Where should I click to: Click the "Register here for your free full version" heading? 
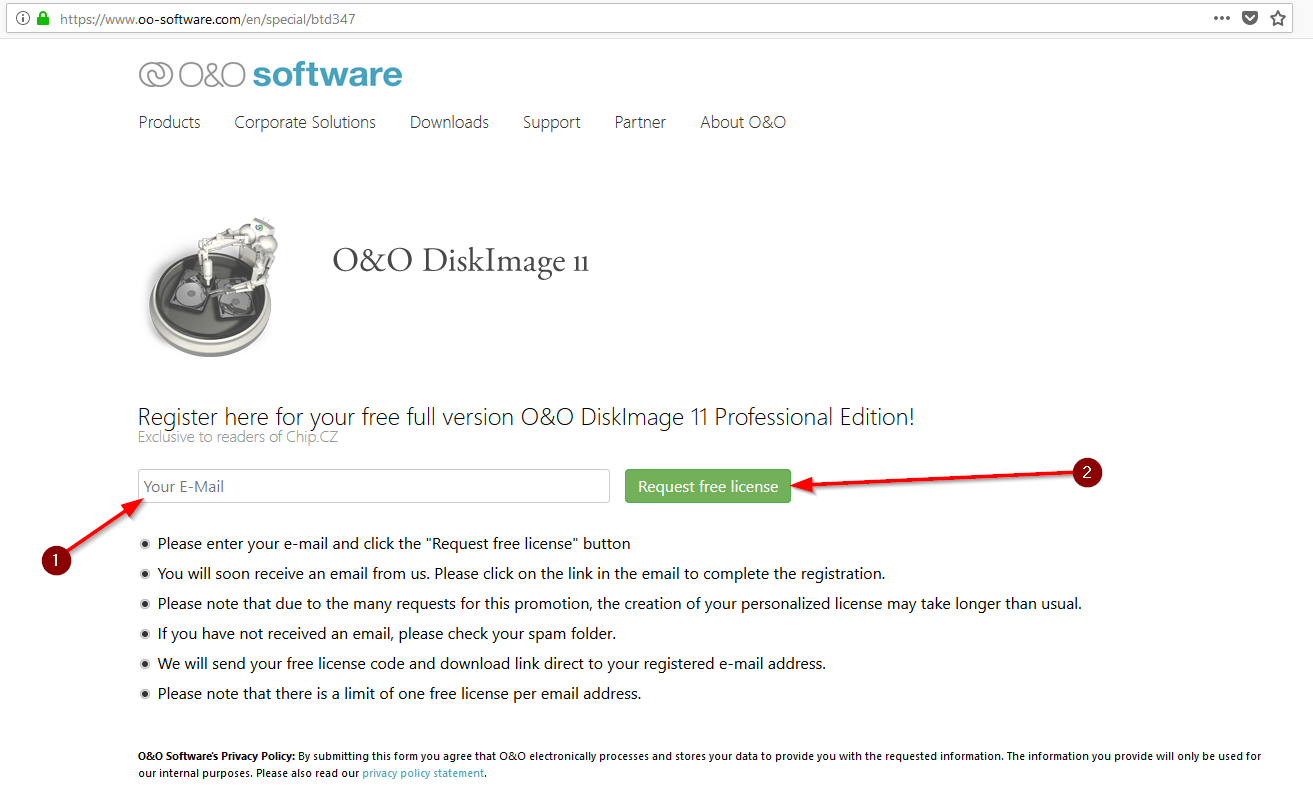(526, 417)
